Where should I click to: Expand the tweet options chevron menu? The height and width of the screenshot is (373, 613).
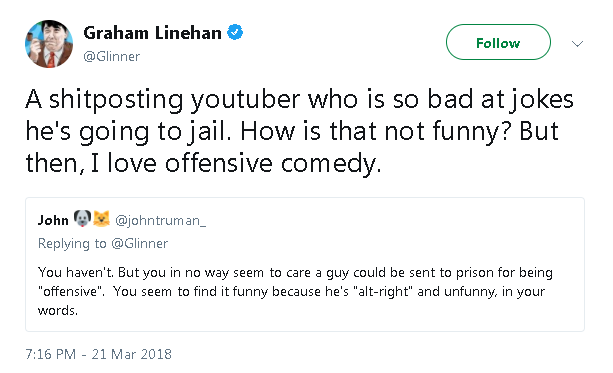tap(577, 43)
